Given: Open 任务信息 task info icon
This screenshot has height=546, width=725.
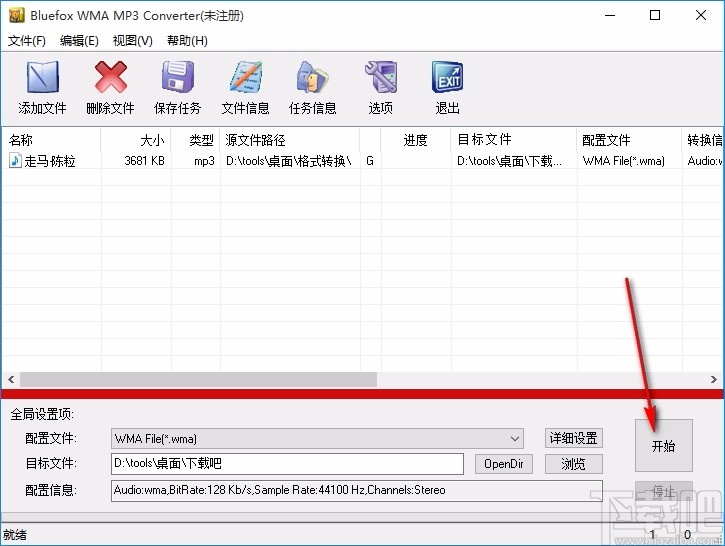Looking at the screenshot, I should (313, 77).
